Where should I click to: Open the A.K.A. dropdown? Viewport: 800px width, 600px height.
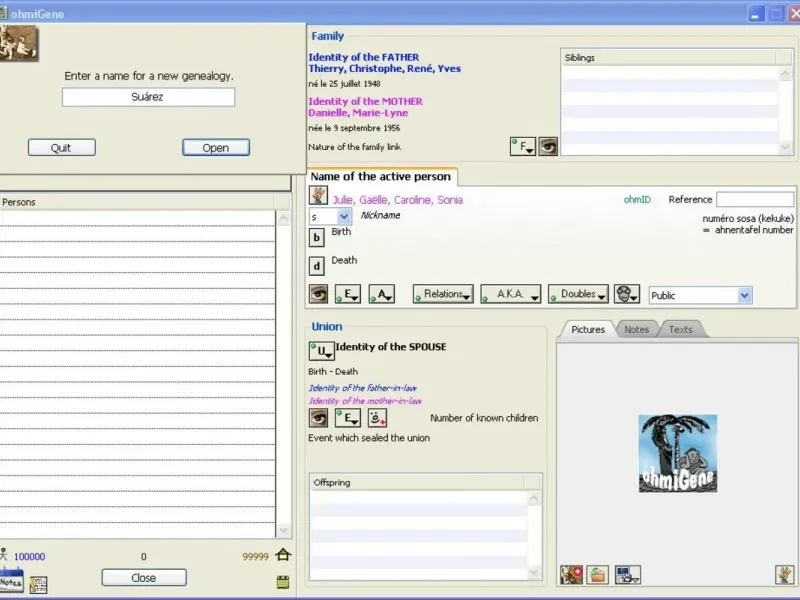[511, 294]
